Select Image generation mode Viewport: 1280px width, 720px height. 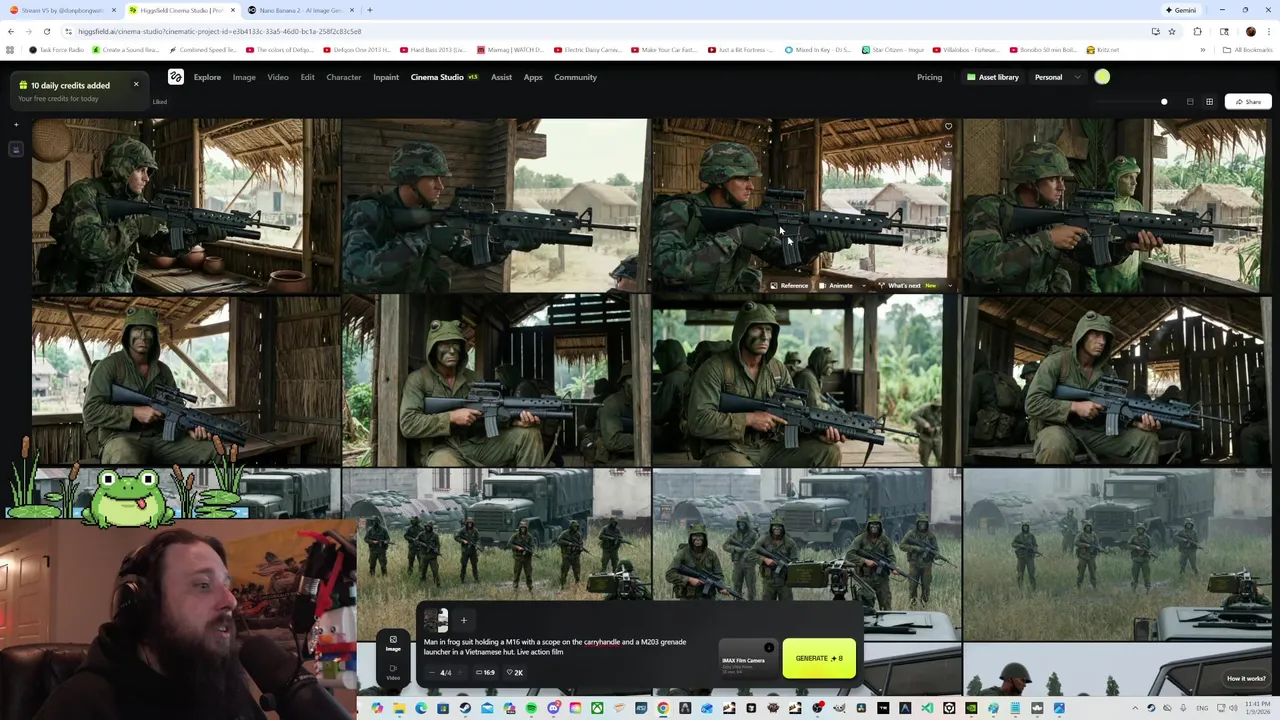point(393,644)
